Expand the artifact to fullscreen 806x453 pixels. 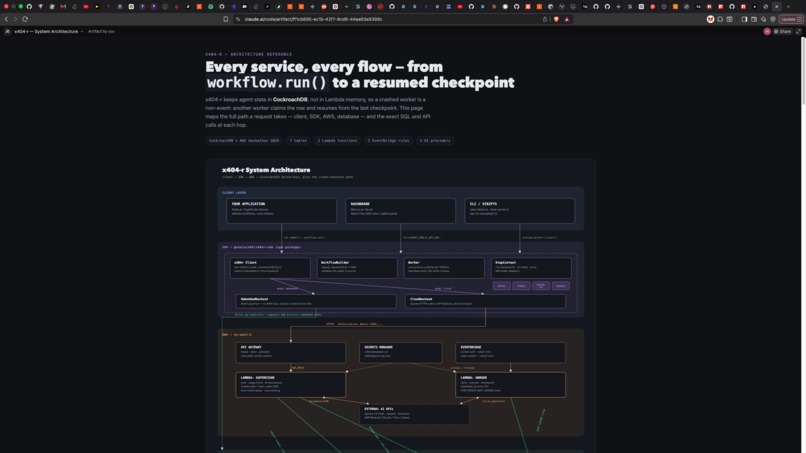798,31
